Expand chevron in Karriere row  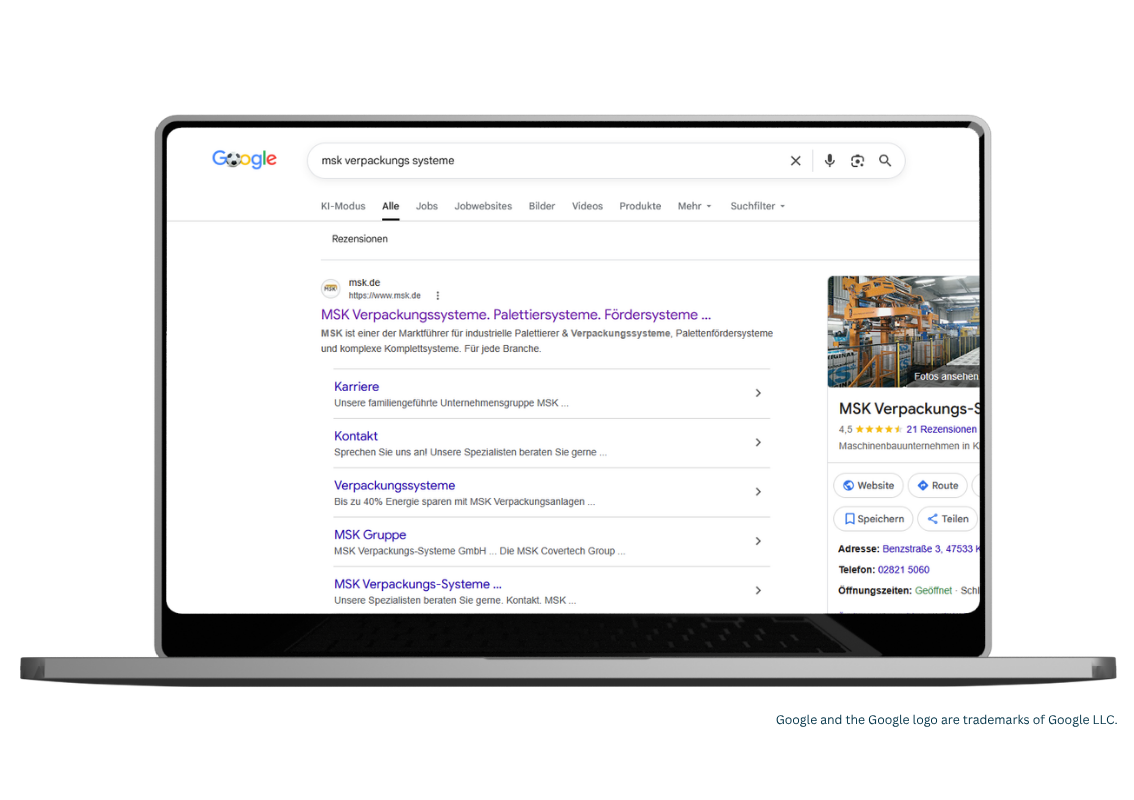[x=758, y=393]
